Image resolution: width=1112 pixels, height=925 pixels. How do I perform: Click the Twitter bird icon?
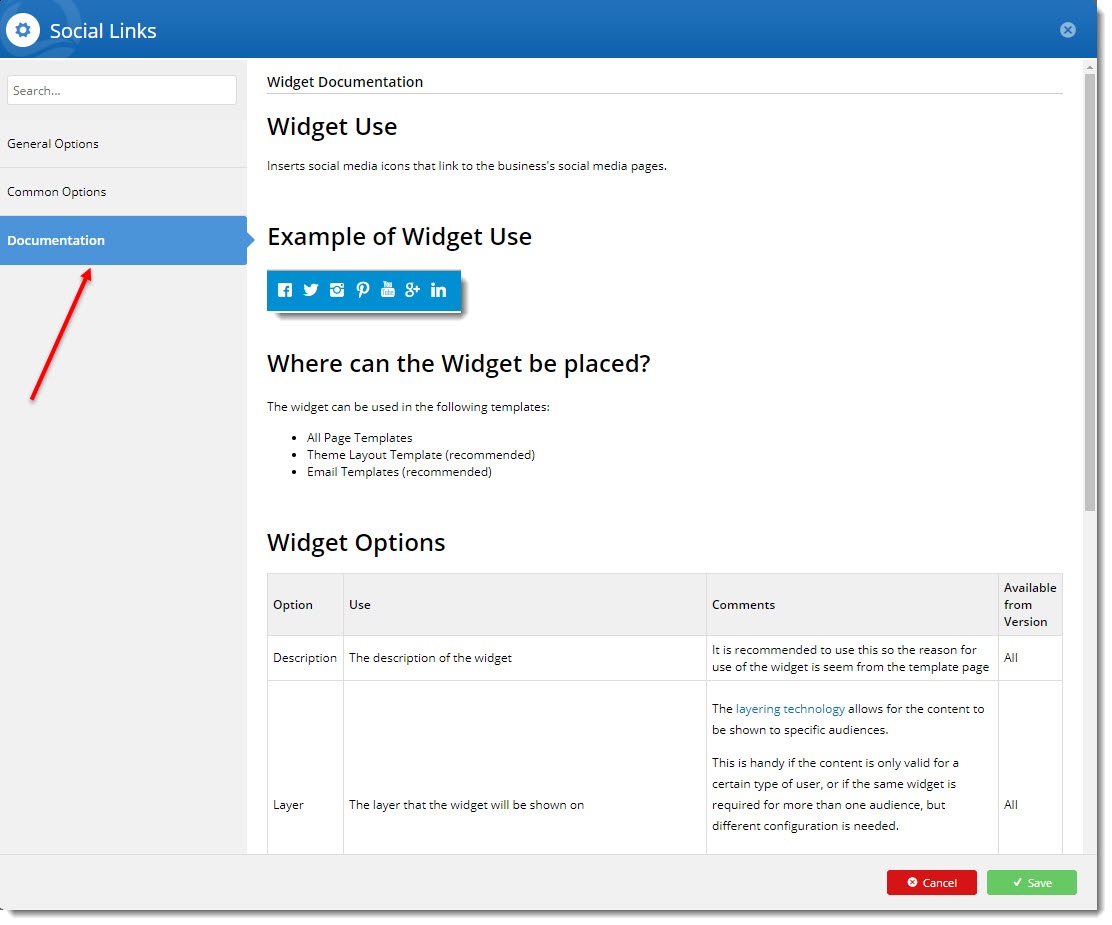(x=311, y=290)
